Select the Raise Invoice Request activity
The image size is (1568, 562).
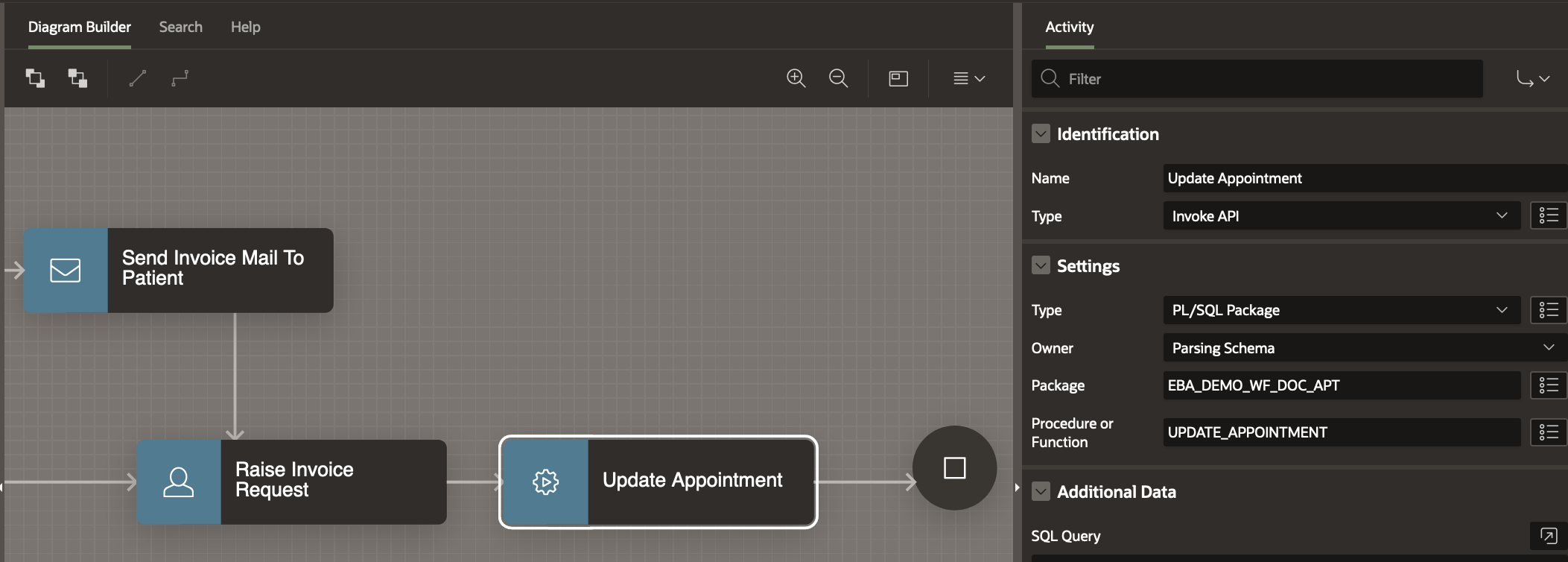292,482
